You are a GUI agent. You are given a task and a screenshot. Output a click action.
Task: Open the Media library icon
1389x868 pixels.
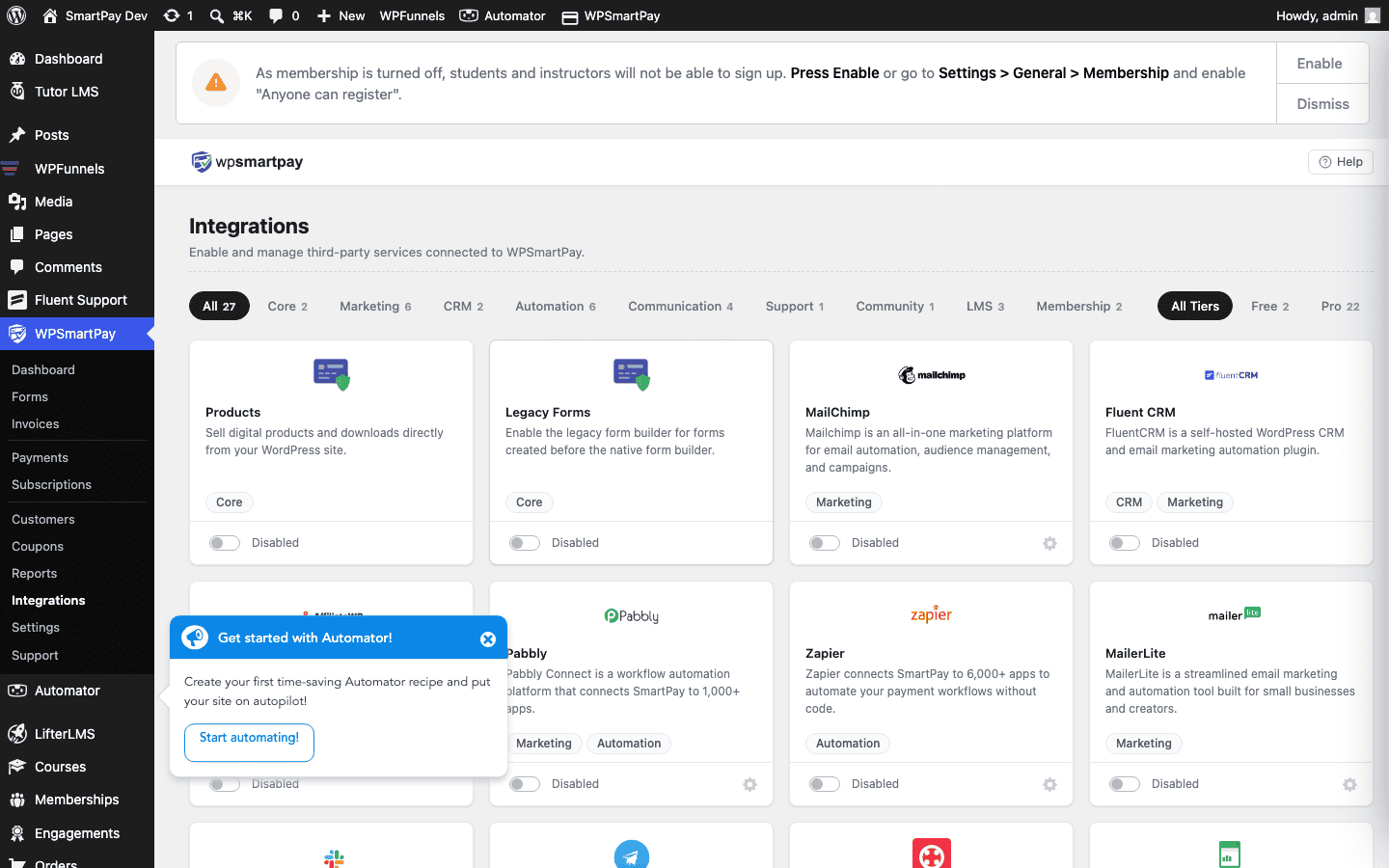pos(17,202)
